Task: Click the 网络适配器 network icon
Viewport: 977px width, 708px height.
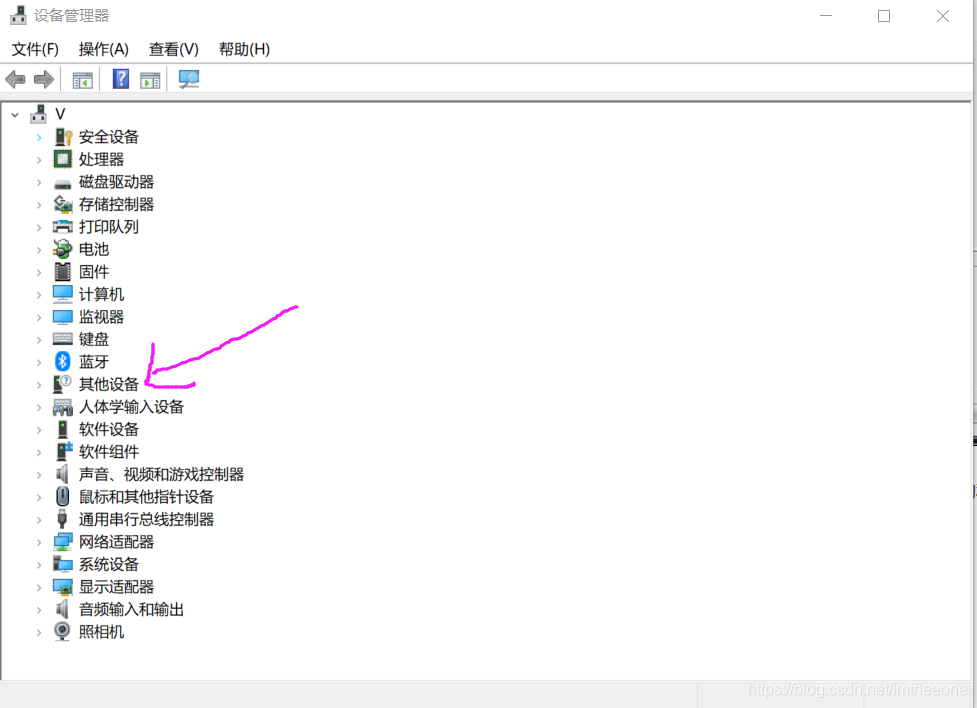Action: pyautogui.click(x=63, y=542)
